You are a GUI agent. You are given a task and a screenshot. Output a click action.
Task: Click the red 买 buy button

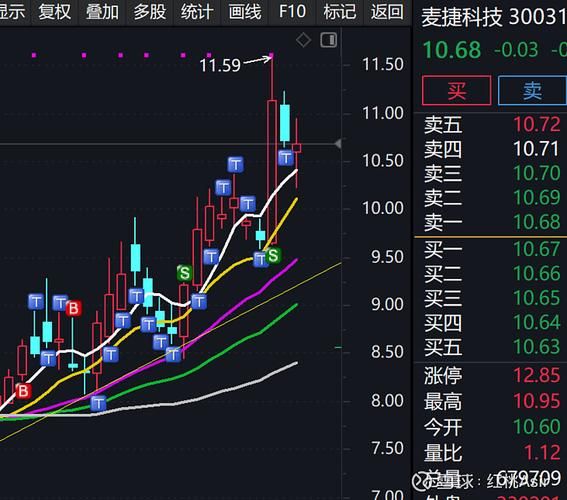point(456,90)
